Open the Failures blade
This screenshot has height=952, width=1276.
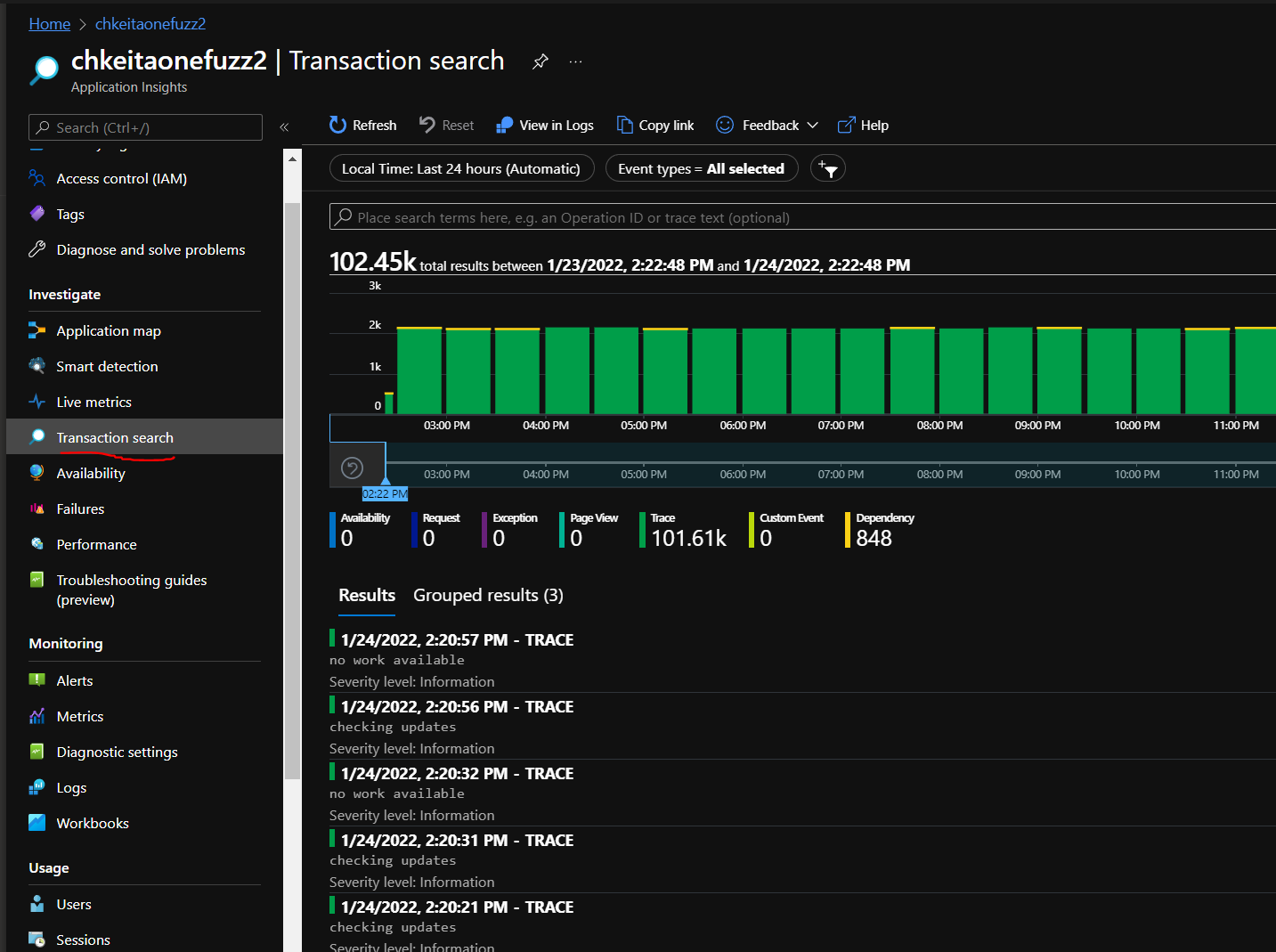point(80,509)
